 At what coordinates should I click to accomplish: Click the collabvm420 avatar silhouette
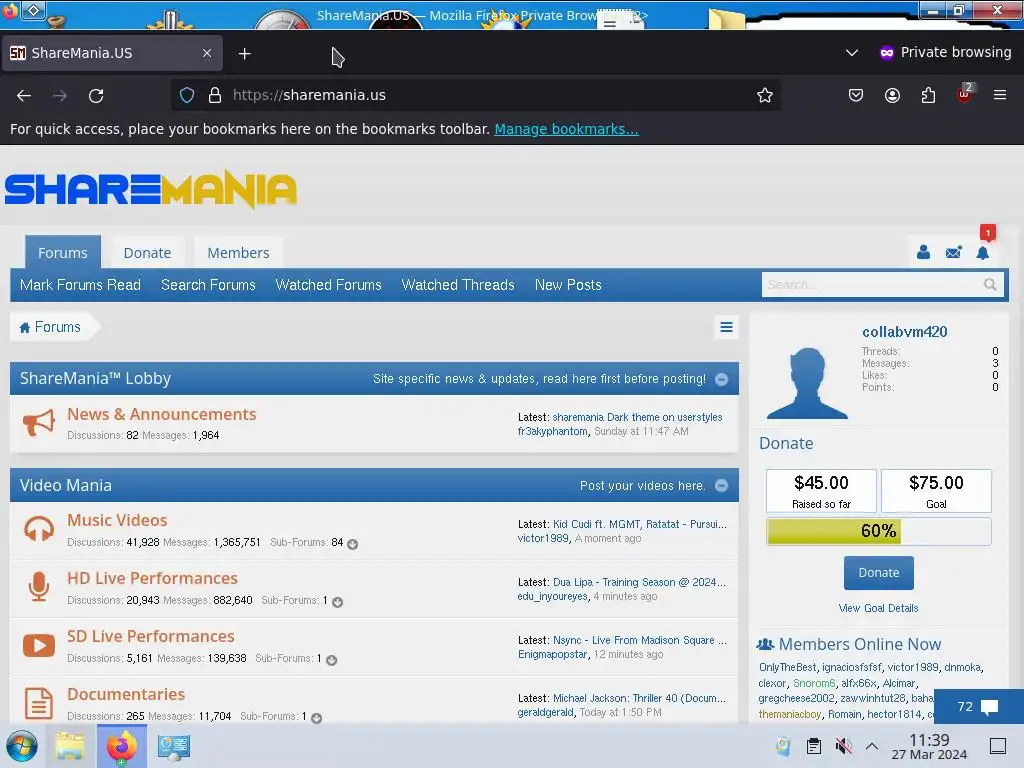pyautogui.click(x=807, y=383)
